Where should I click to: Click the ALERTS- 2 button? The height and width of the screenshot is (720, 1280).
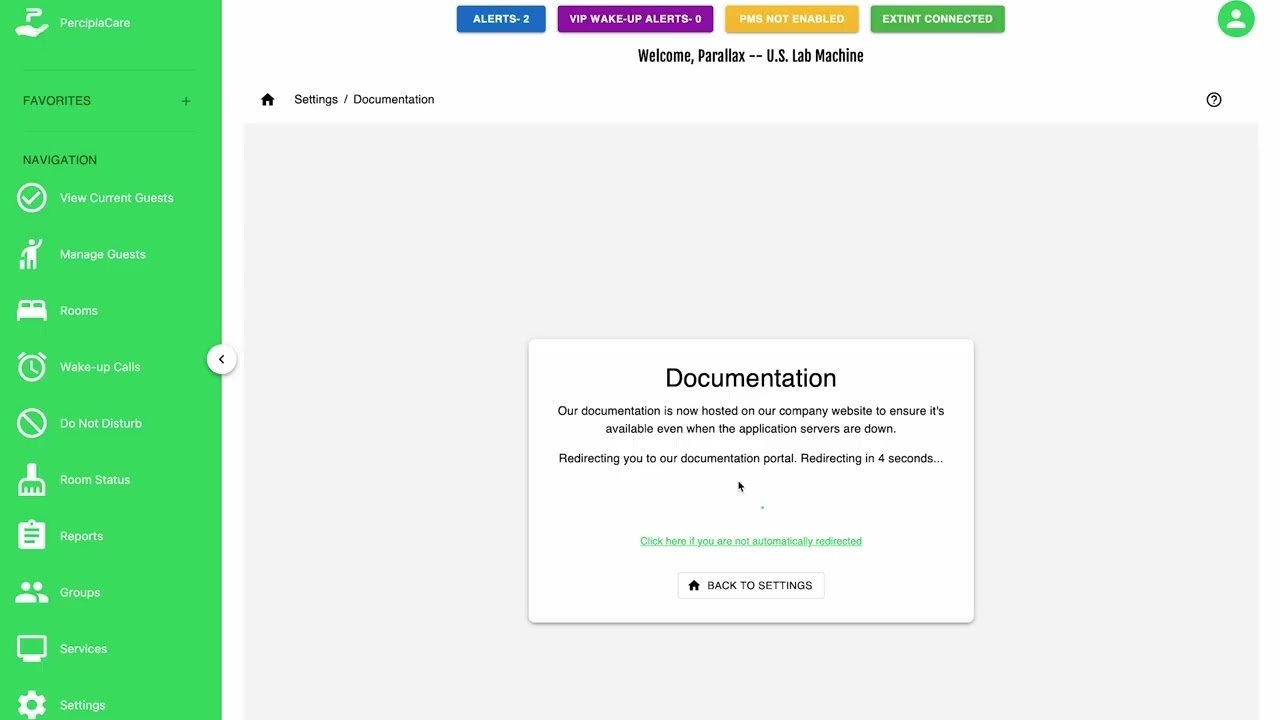(x=501, y=19)
